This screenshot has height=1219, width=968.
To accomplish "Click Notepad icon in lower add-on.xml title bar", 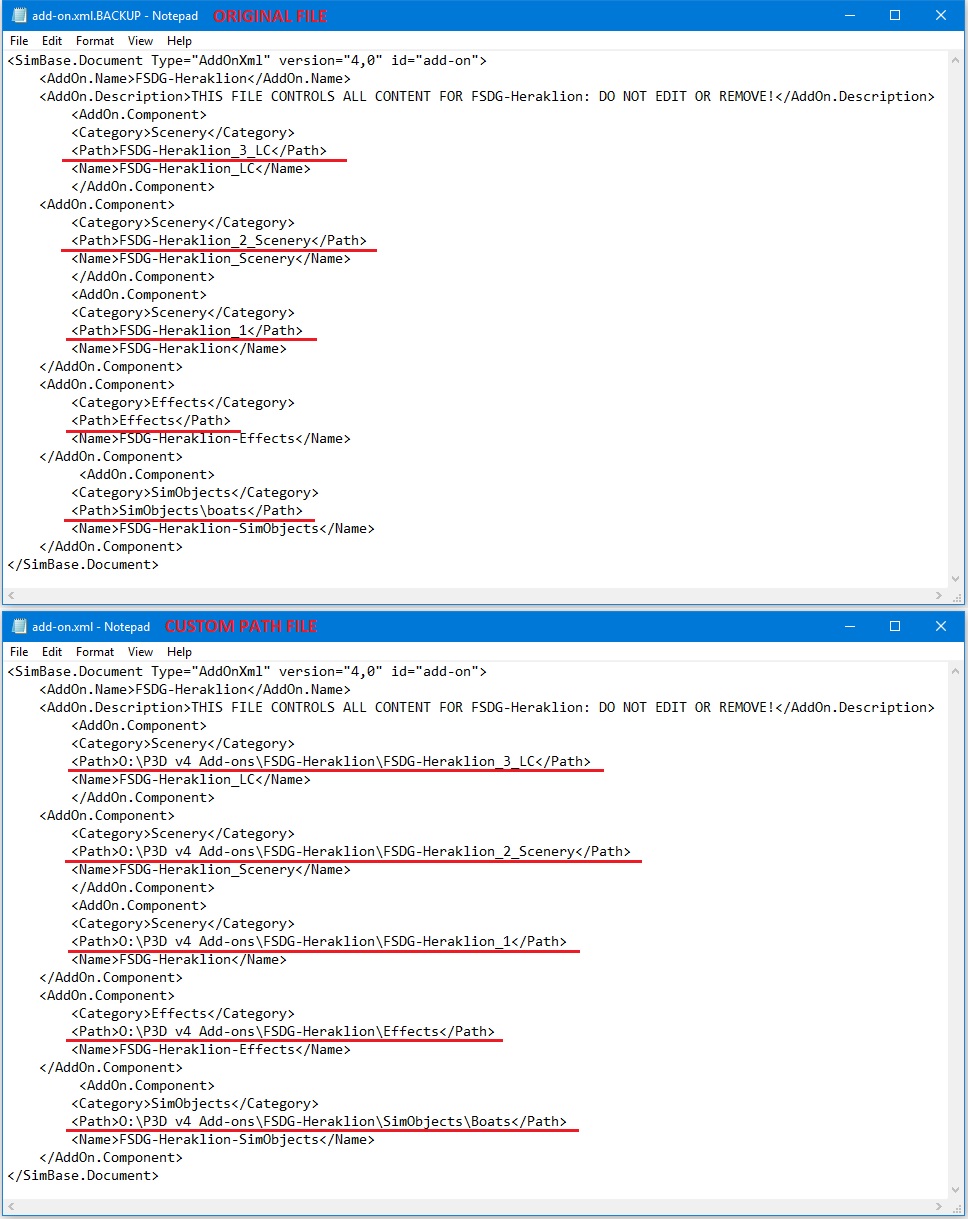I will 18,626.
